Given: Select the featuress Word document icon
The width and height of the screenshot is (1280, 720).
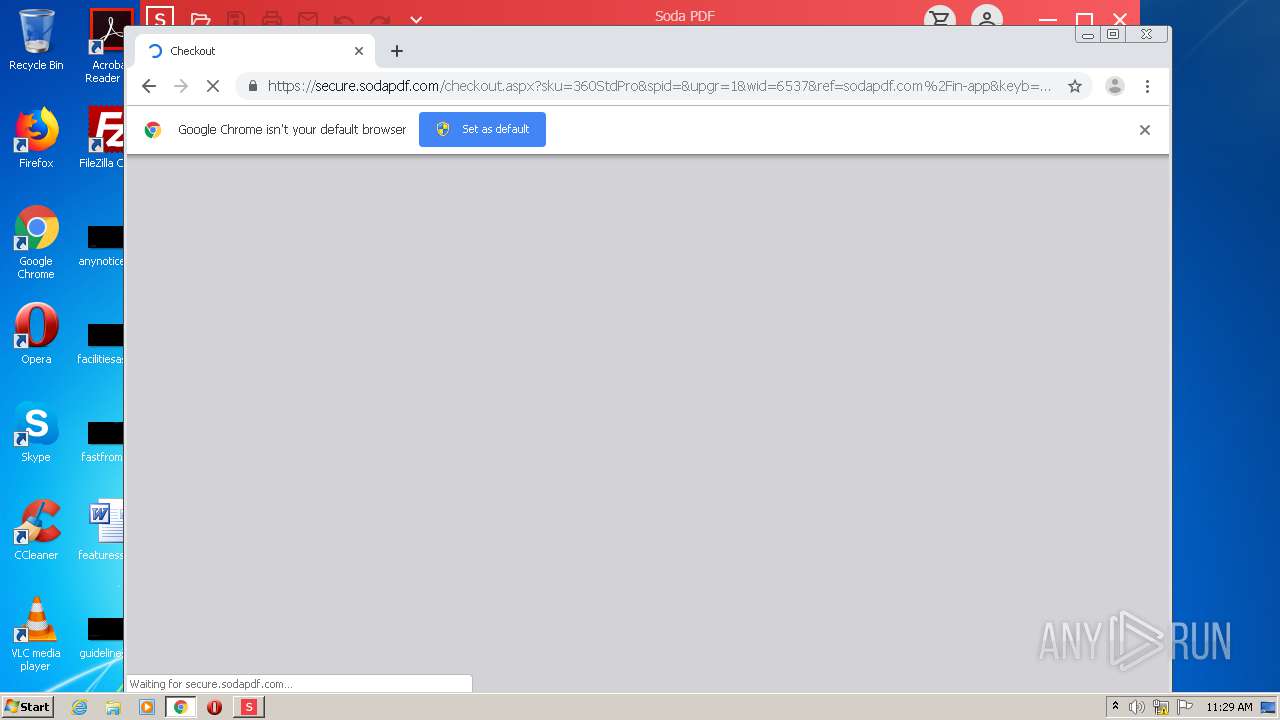Looking at the screenshot, I should [101, 530].
